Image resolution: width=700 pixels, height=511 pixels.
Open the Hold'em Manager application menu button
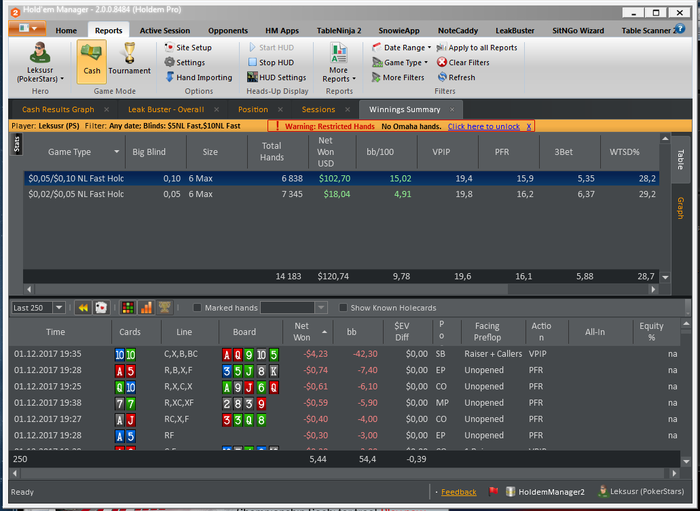[x=27, y=29]
